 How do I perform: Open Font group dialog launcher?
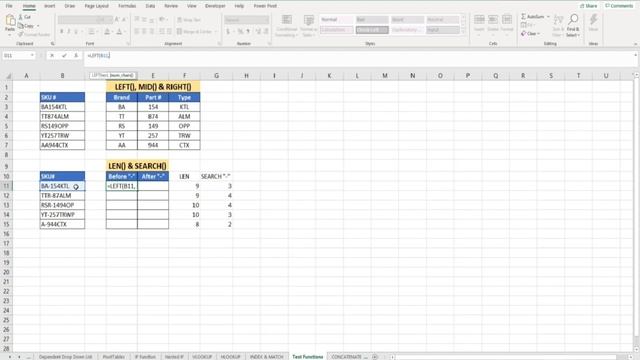coord(128,44)
